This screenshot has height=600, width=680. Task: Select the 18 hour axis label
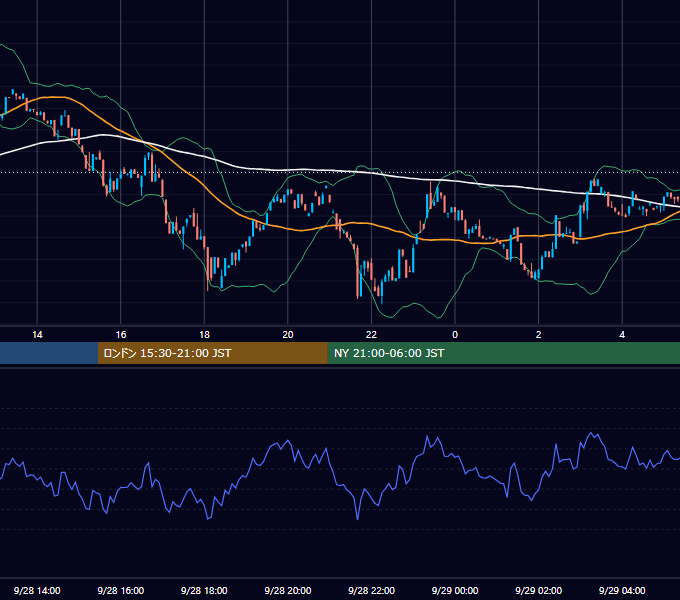coord(204,335)
